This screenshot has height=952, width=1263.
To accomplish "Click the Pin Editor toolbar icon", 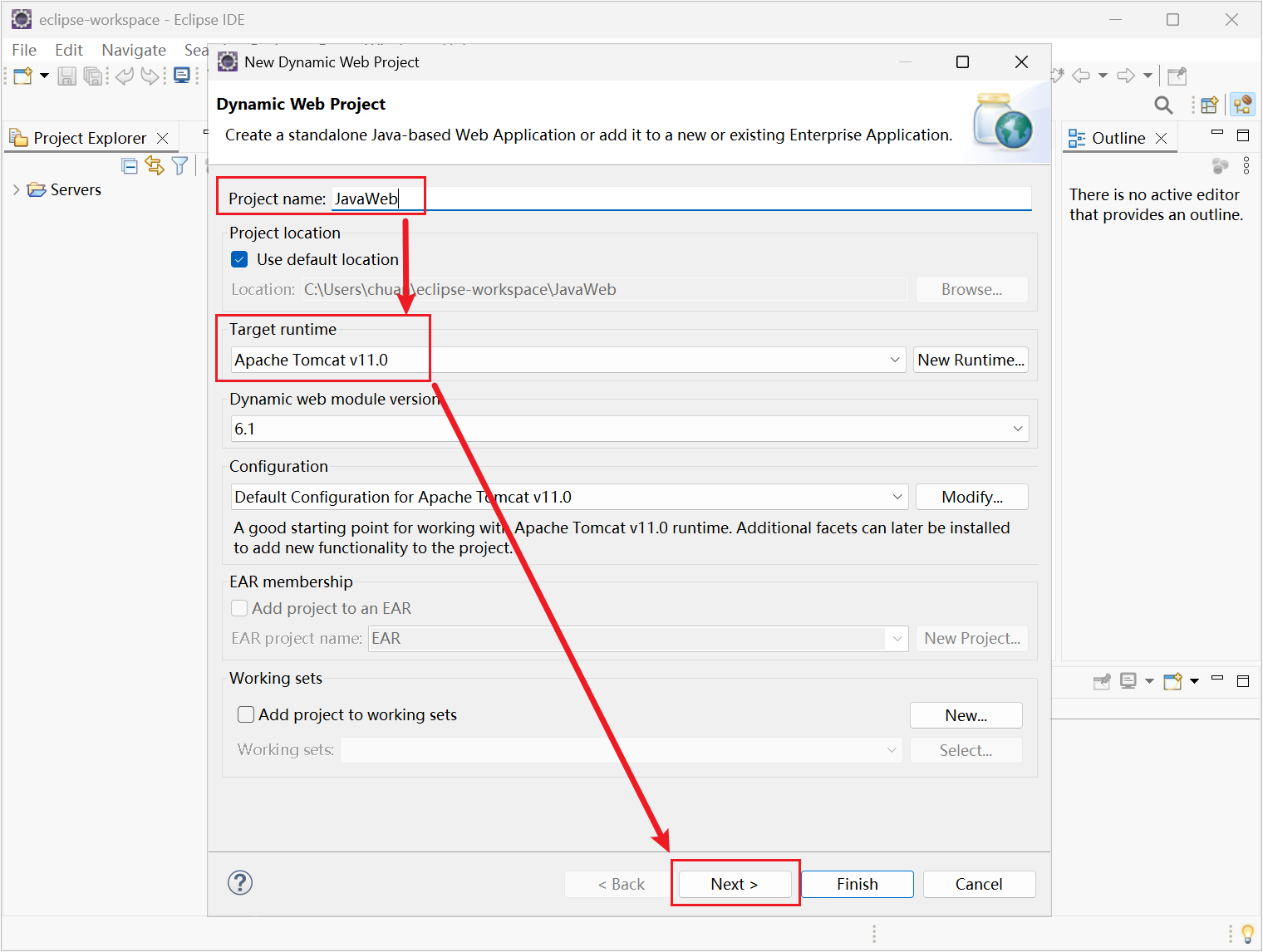I will click(1177, 76).
